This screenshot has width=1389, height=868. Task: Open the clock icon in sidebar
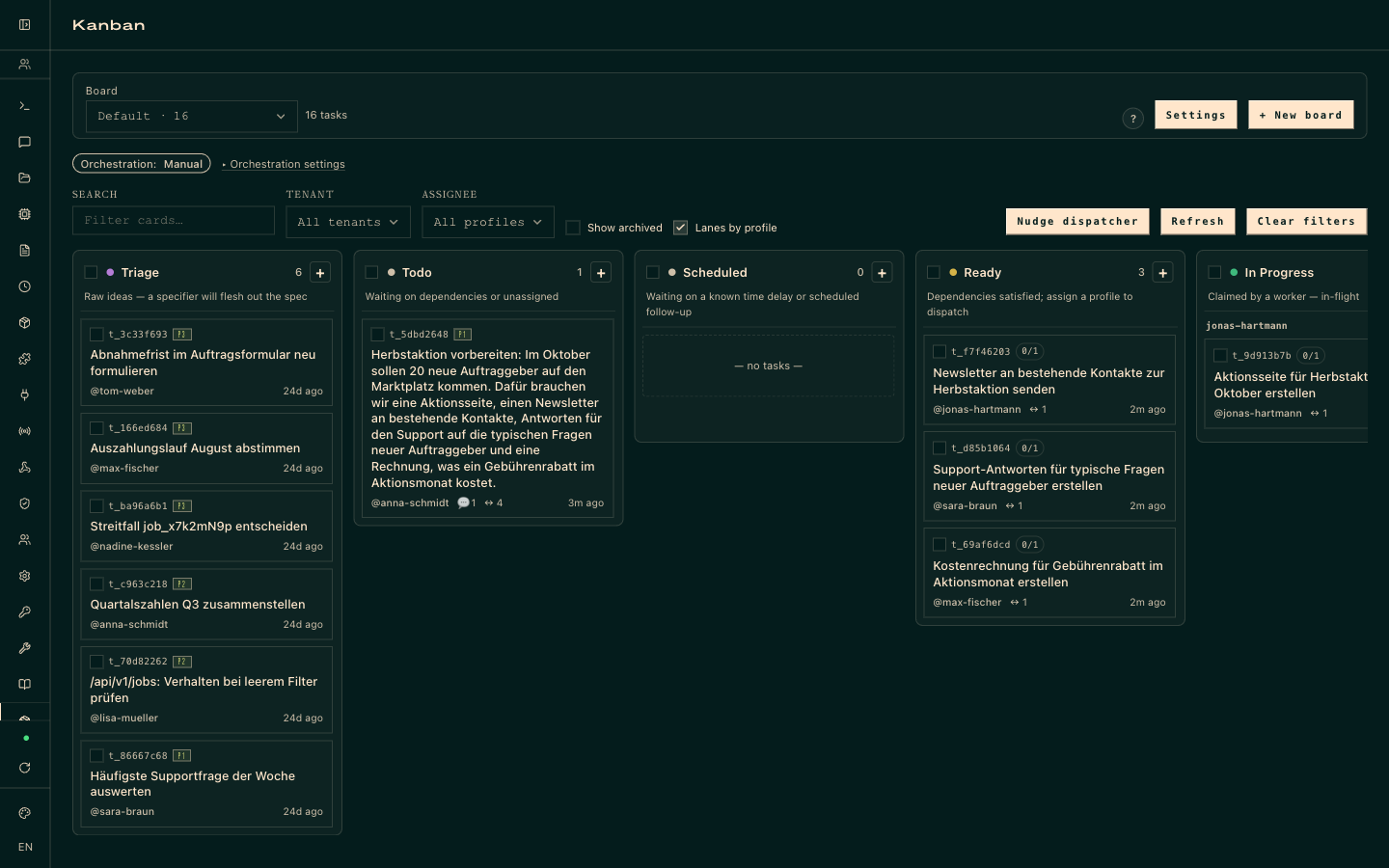(x=25, y=286)
